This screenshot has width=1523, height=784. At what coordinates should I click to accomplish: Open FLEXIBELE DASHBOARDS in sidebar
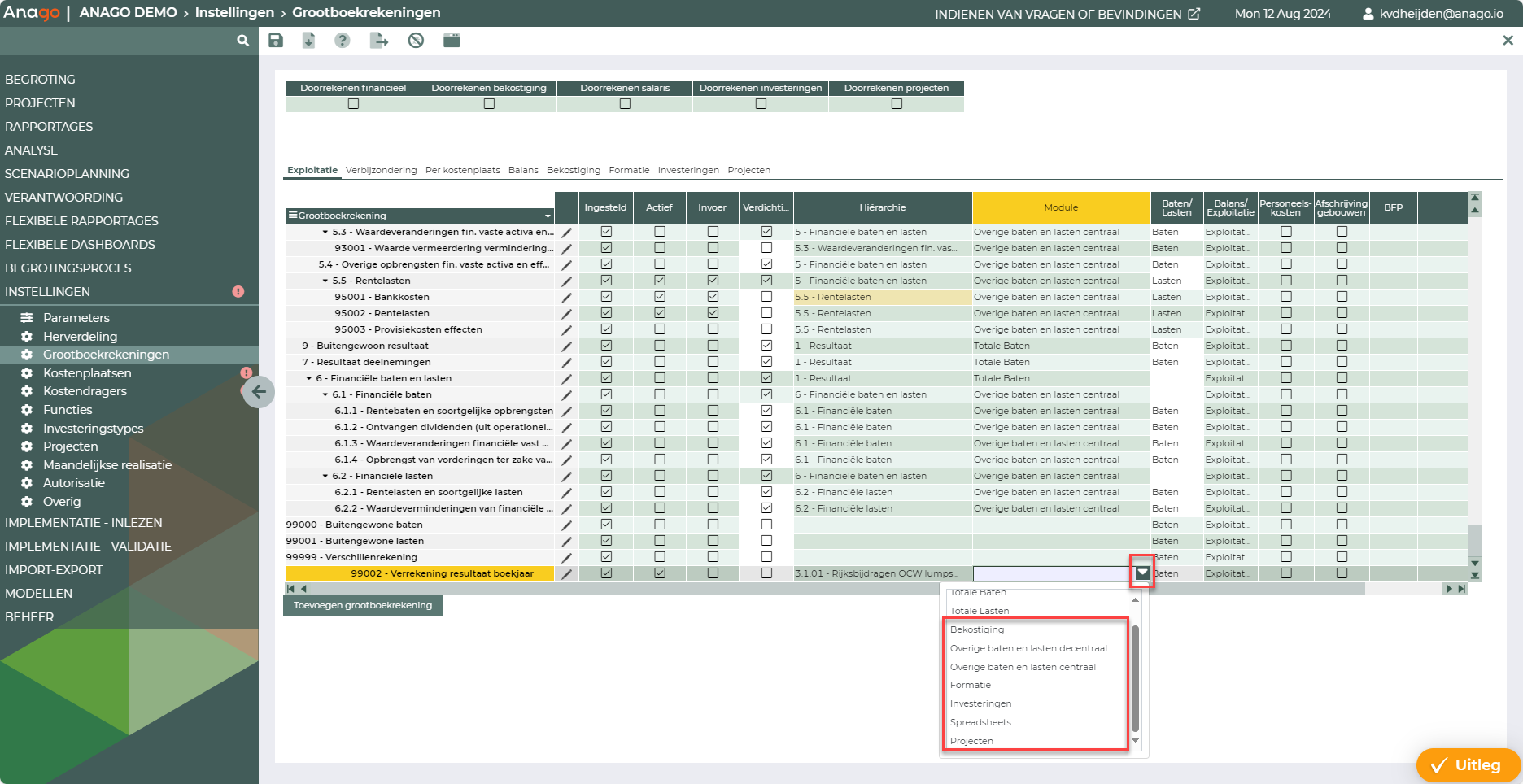point(80,244)
